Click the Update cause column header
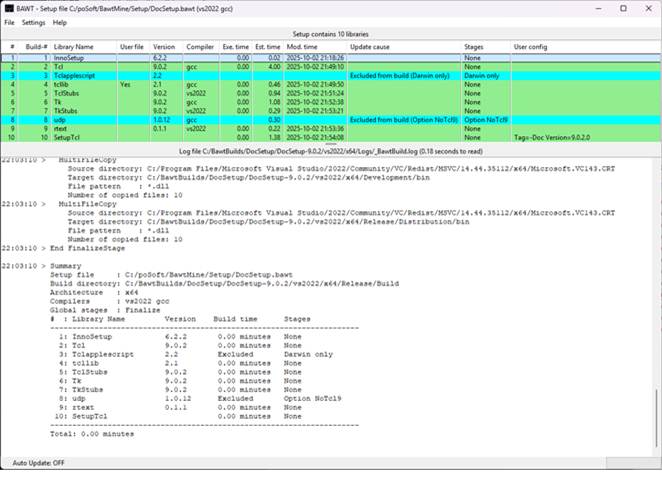The height and width of the screenshot is (480, 662). tap(370, 47)
